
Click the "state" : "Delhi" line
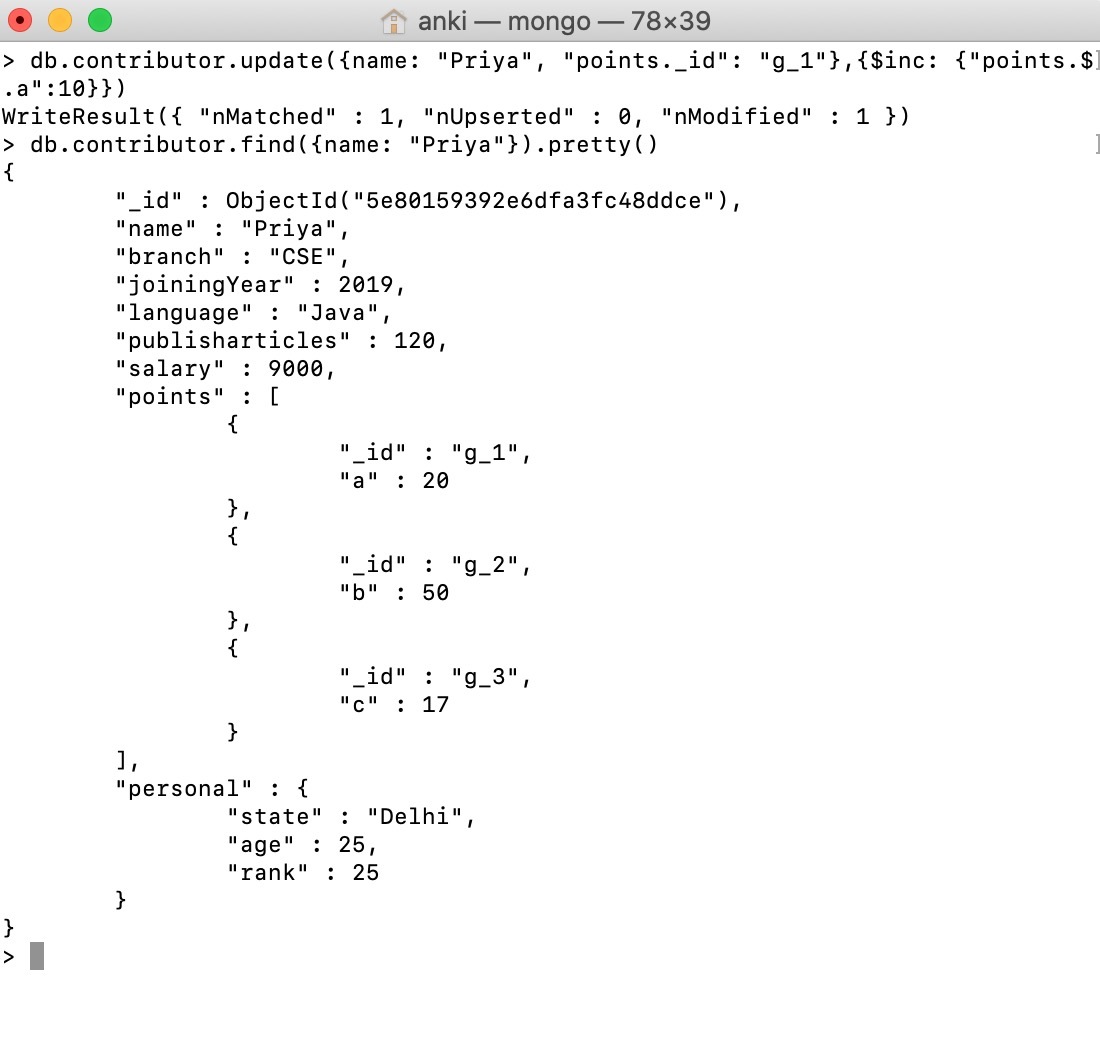coord(351,817)
